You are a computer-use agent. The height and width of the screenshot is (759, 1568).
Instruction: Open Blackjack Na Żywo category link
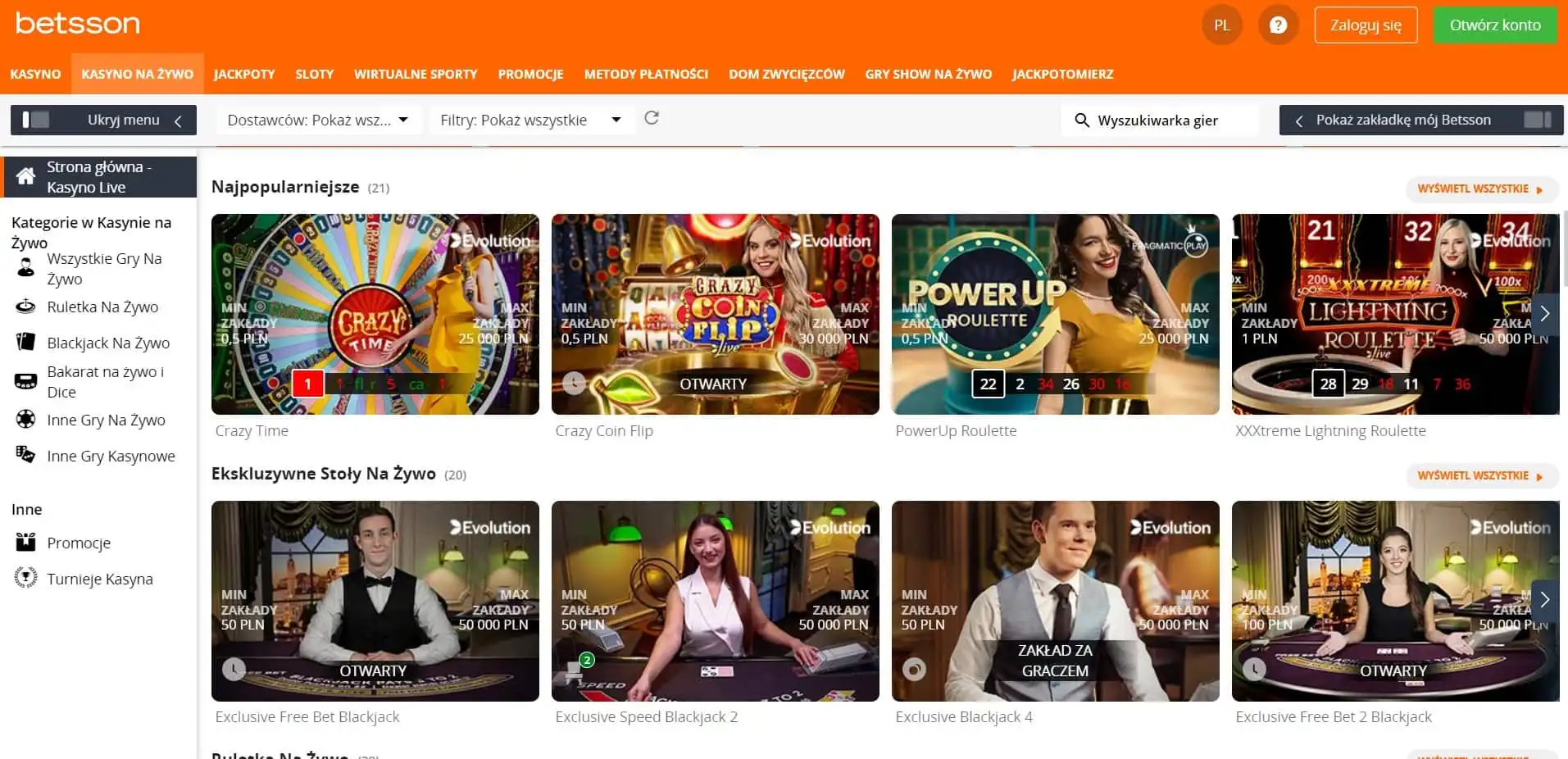coord(108,343)
